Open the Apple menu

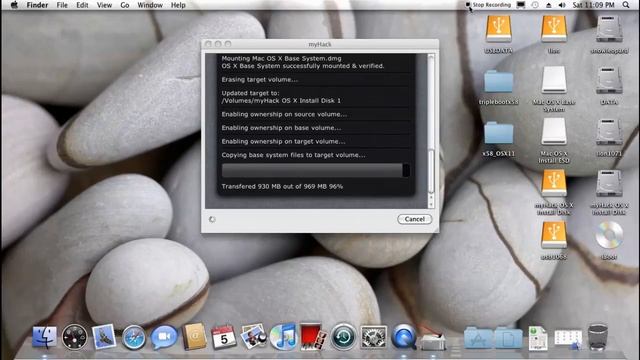14,5
